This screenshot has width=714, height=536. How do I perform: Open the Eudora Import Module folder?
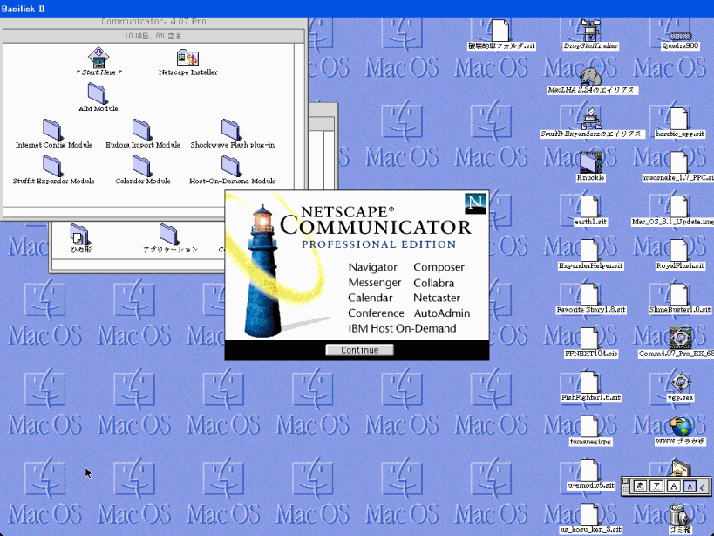[142, 129]
